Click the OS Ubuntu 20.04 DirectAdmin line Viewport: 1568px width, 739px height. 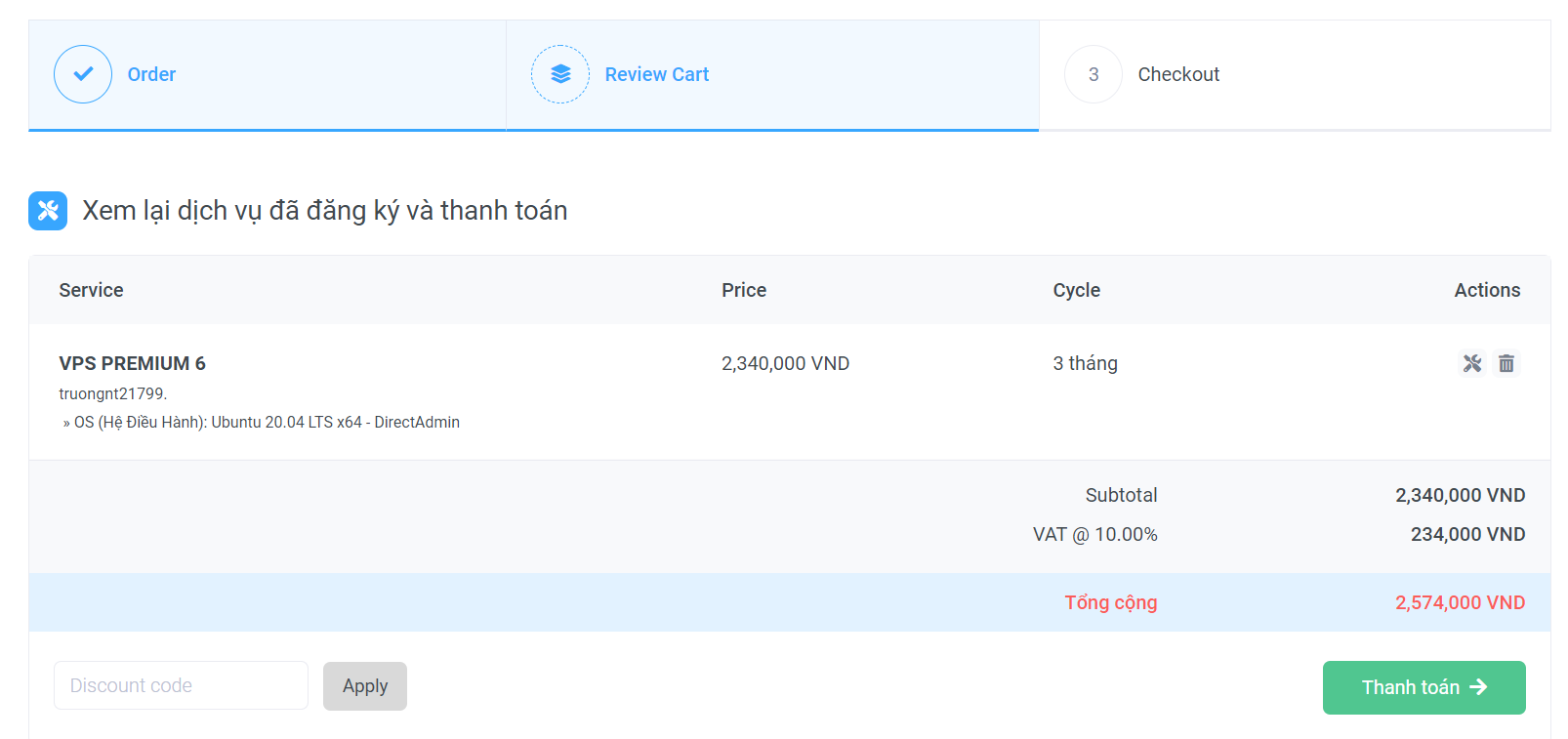point(262,422)
